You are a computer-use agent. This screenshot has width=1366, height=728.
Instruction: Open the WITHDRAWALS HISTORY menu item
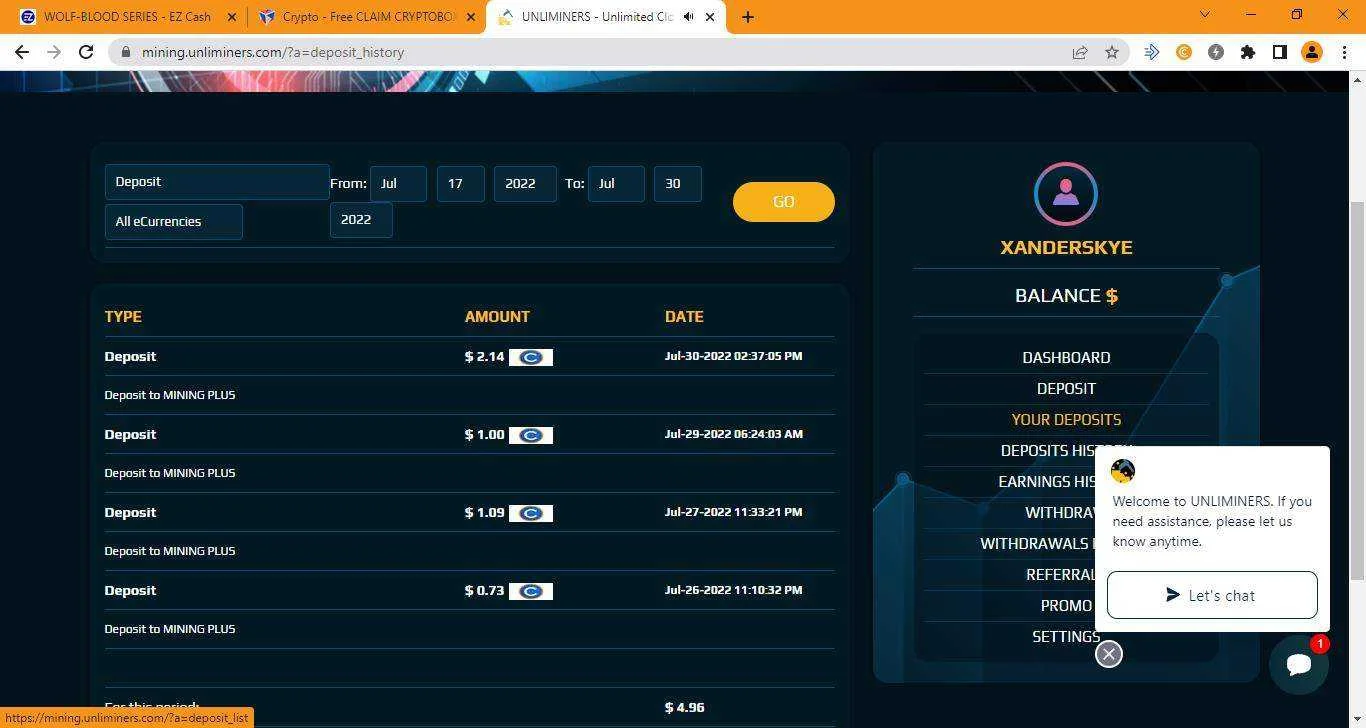(1038, 544)
